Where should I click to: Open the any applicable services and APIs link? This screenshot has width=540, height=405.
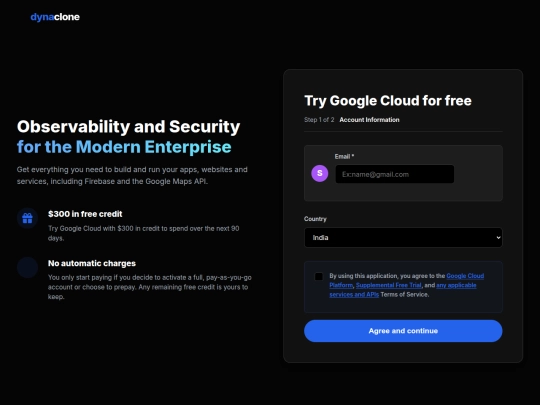403,290
